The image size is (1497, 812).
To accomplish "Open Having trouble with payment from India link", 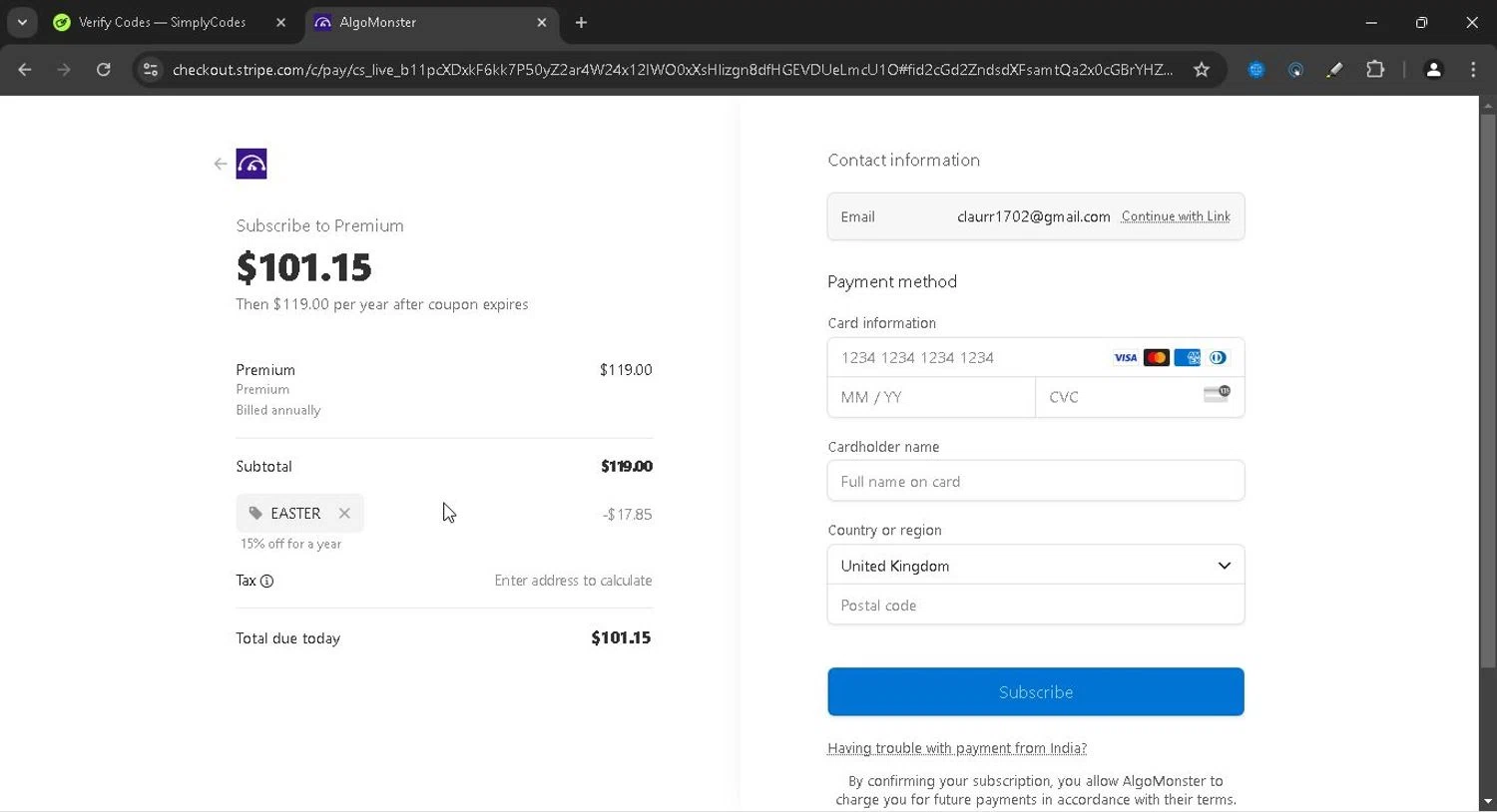I will pyautogui.click(x=957, y=748).
